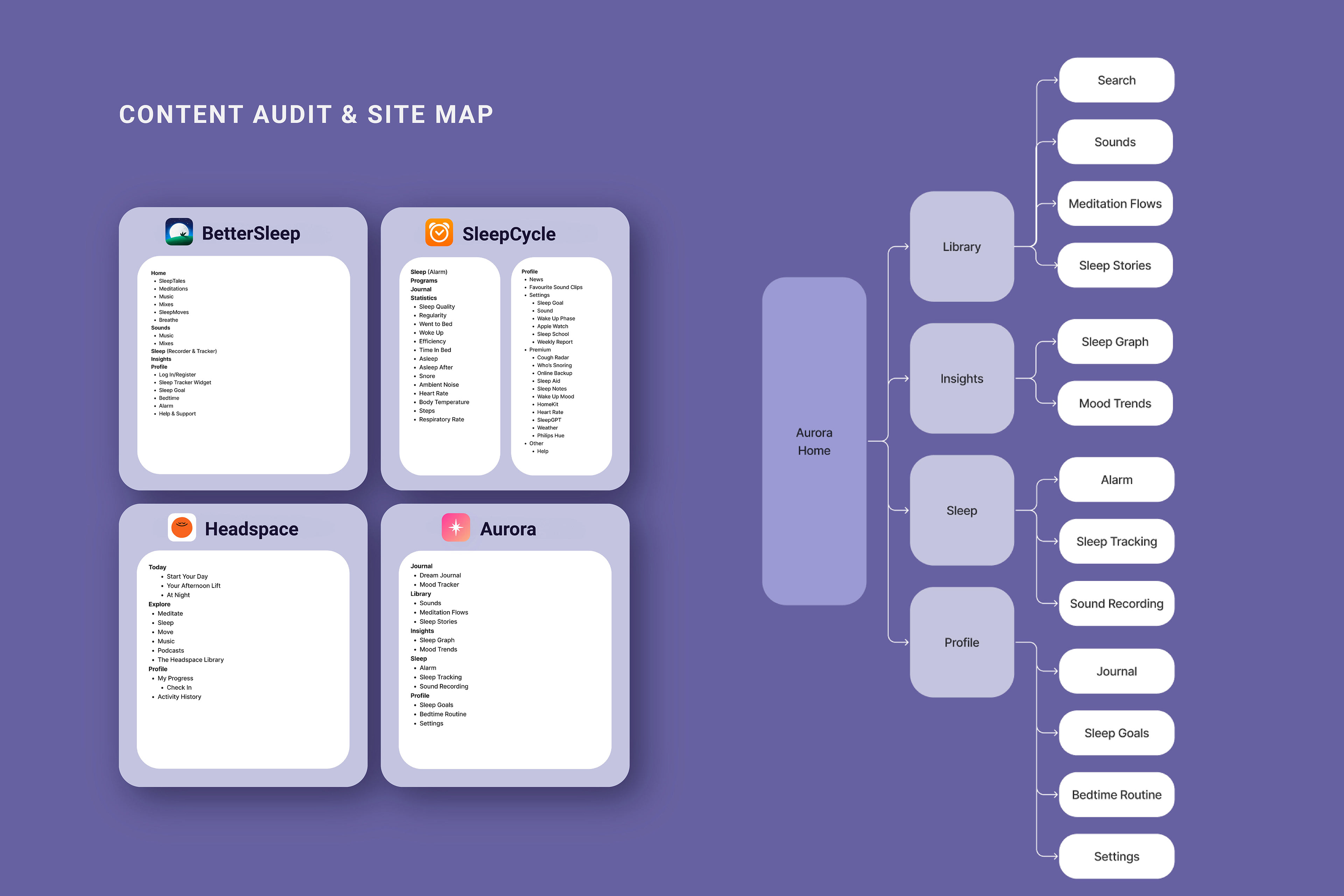Open the Sleep Graph pill

(x=1114, y=342)
